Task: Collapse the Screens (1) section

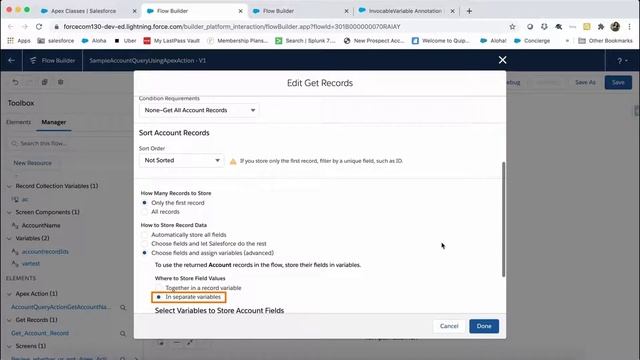Action: (x=9, y=346)
